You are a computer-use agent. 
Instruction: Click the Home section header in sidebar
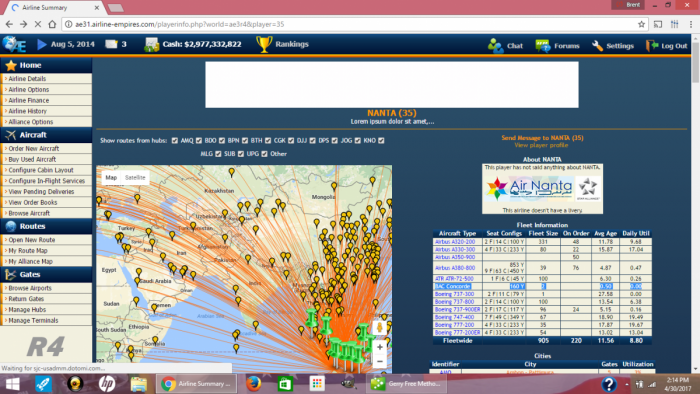point(46,65)
